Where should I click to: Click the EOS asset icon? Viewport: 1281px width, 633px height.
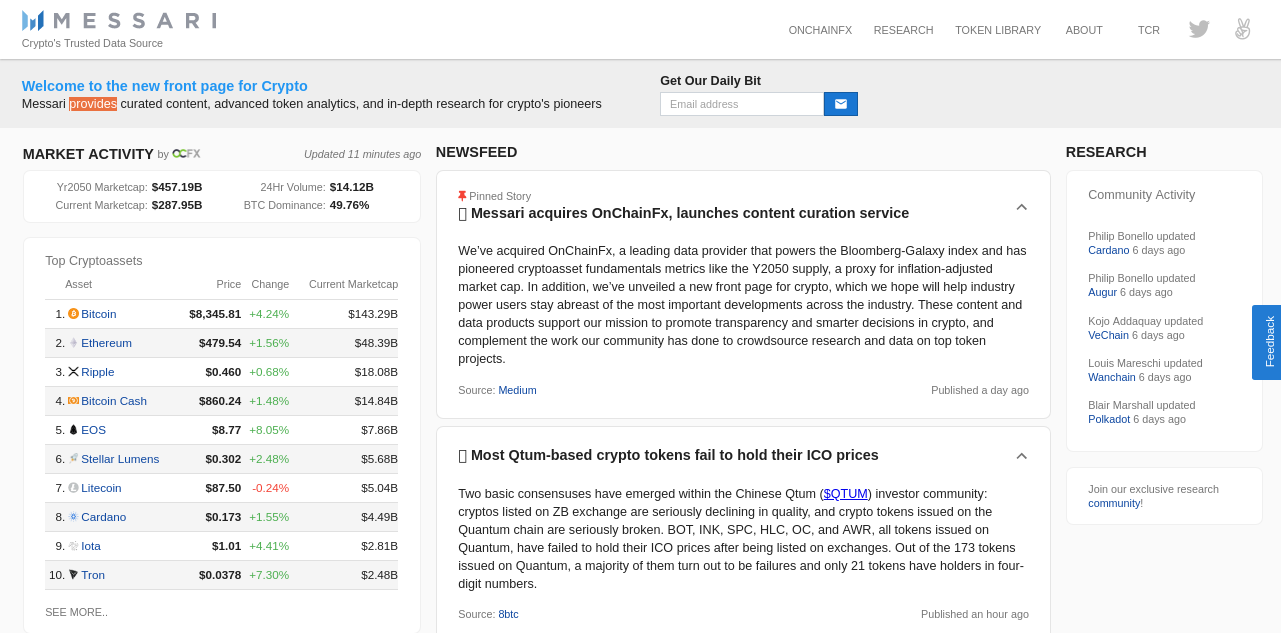tap(73, 430)
